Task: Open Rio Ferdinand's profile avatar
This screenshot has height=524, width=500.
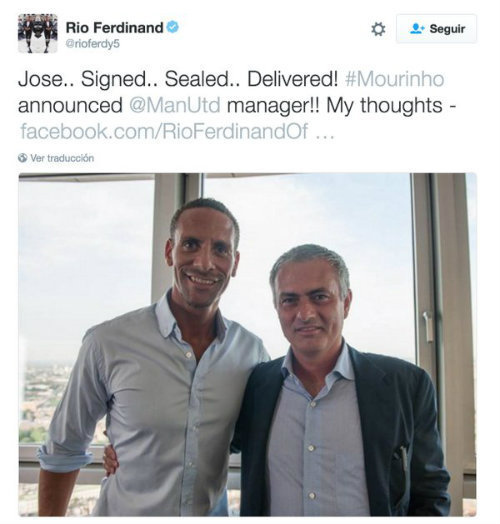Action: (x=38, y=33)
